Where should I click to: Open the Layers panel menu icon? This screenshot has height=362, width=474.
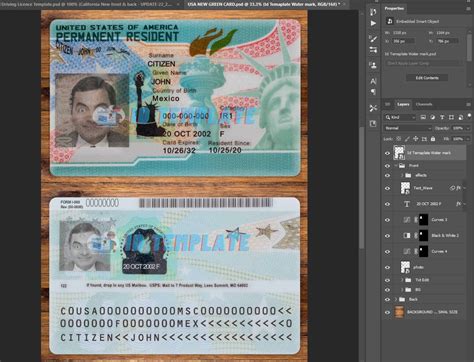tap(468, 105)
